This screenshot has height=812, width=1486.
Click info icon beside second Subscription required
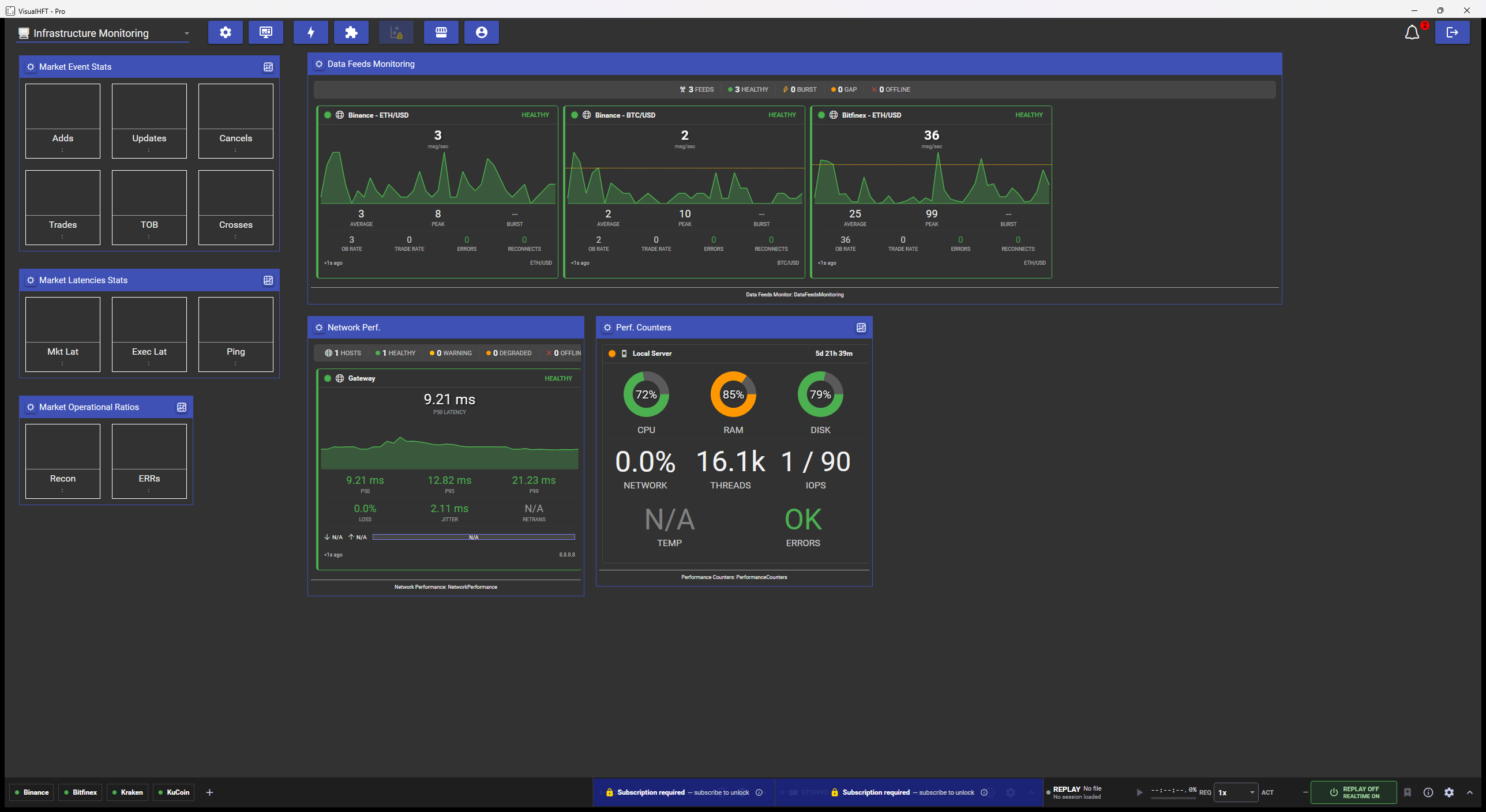984,792
